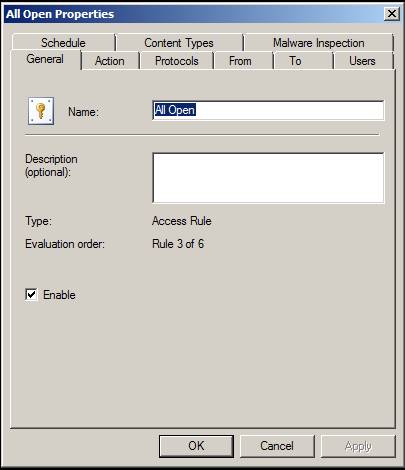Screen dimensions: 405x470
Task: Close the All Open Properties dialog
Action: click(x=392, y=14)
